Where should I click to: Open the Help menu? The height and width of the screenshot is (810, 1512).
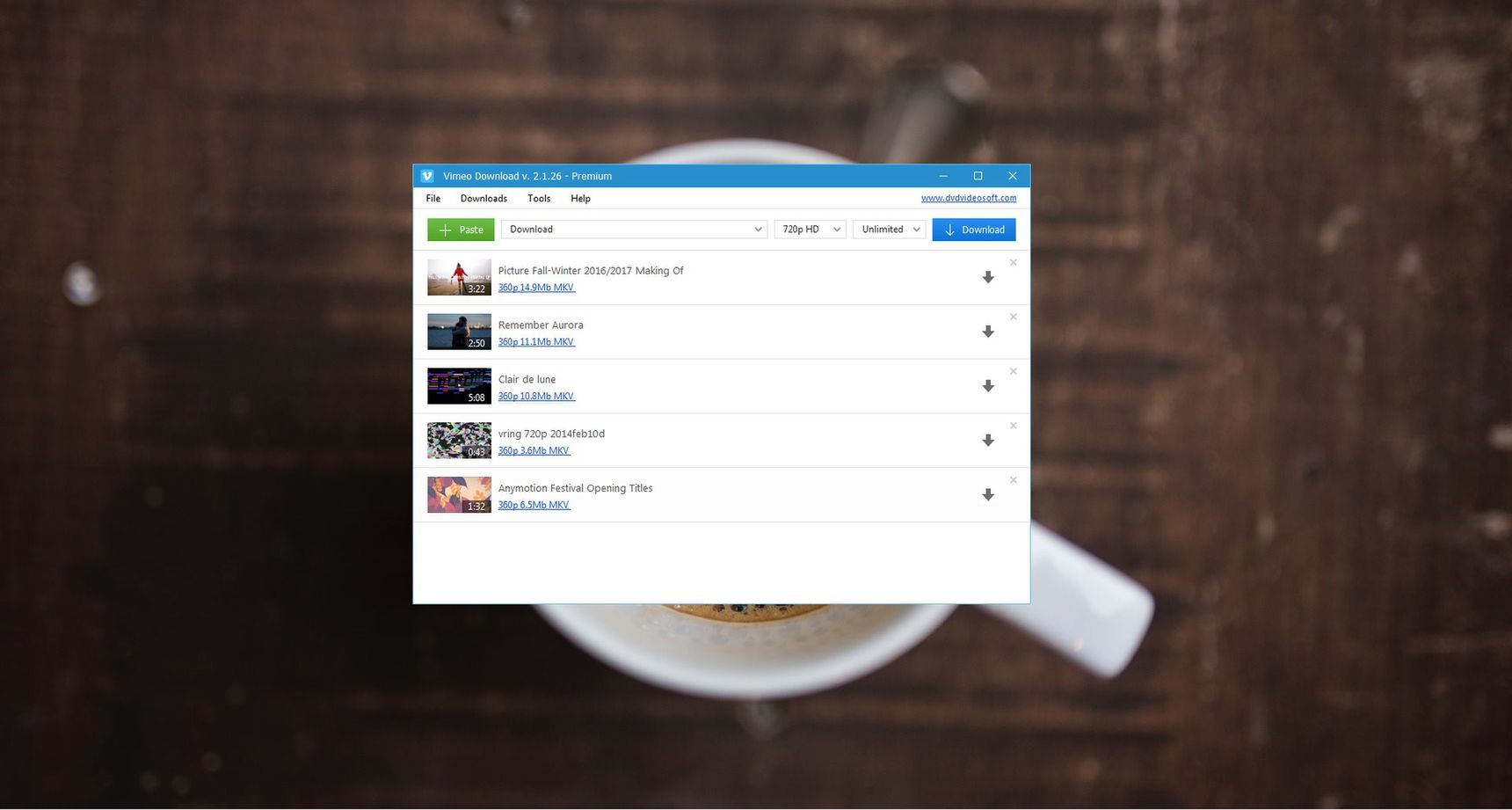tap(580, 199)
